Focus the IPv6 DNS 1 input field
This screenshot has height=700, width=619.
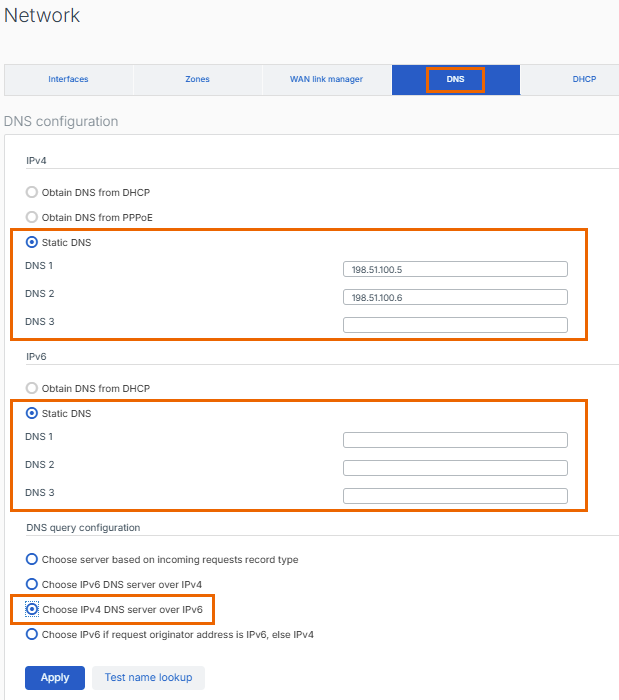[x=455, y=440]
